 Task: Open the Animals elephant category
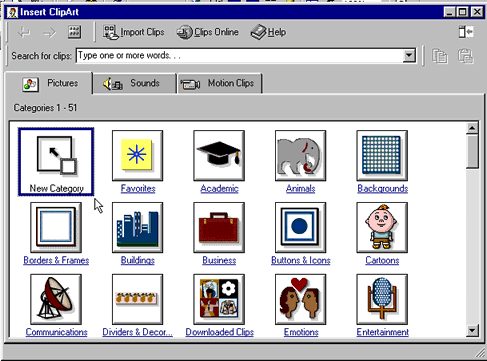pyautogui.click(x=300, y=156)
